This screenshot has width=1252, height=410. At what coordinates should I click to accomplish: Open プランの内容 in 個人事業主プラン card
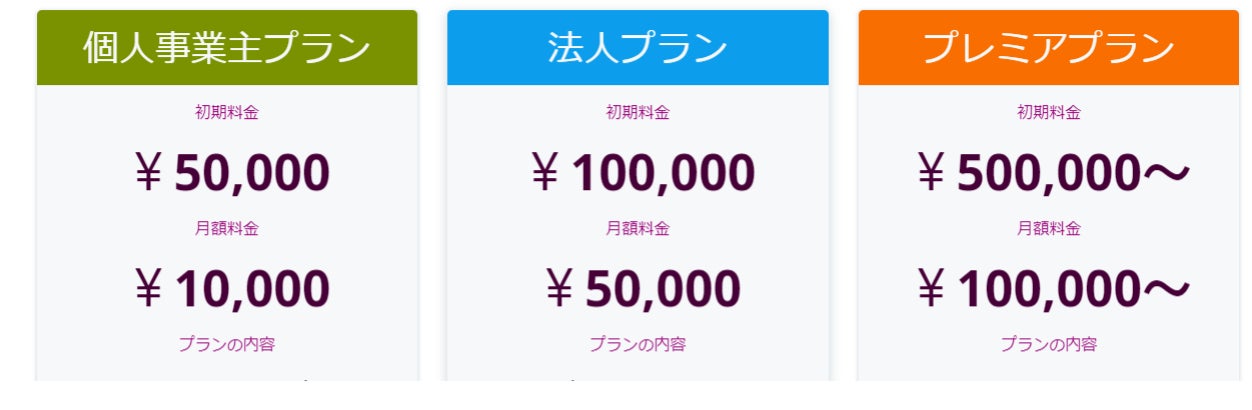click(227, 344)
